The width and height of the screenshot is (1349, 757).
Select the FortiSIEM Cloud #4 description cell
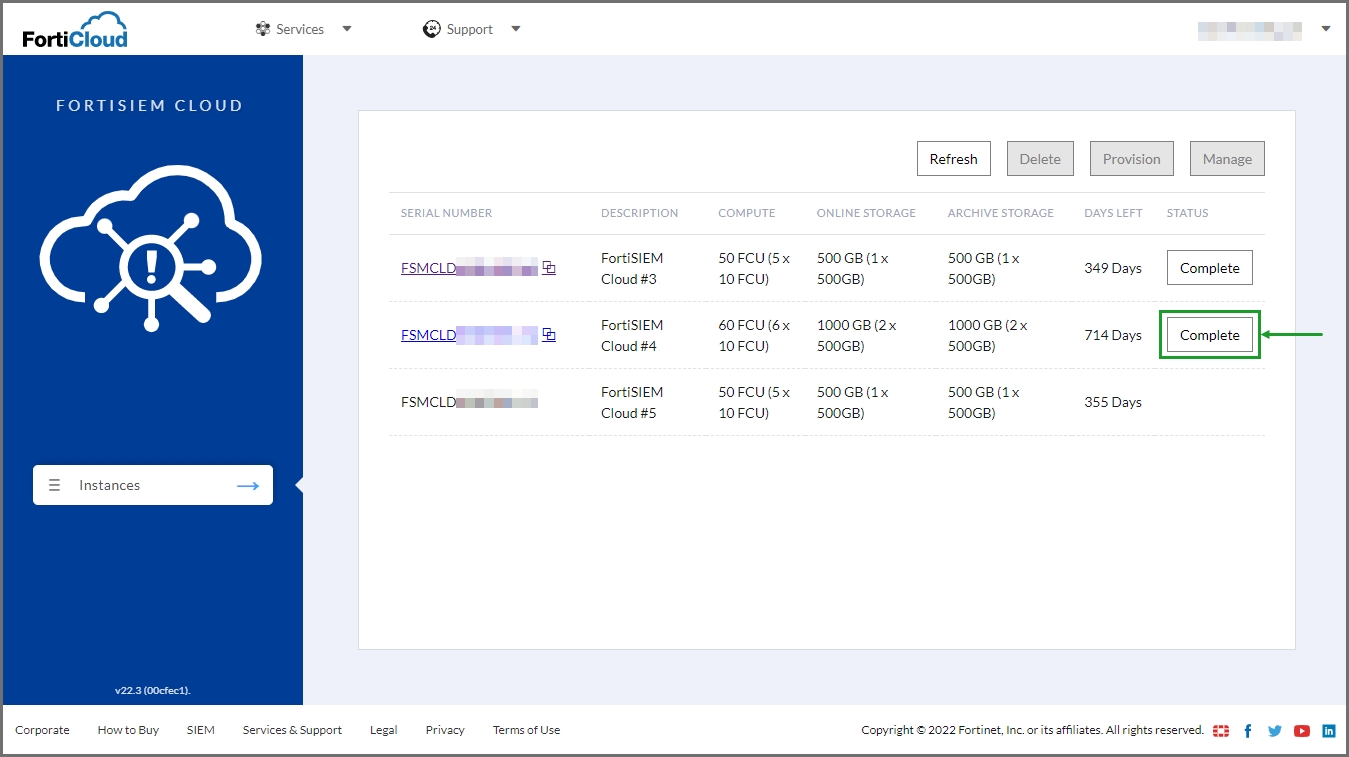click(x=632, y=335)
